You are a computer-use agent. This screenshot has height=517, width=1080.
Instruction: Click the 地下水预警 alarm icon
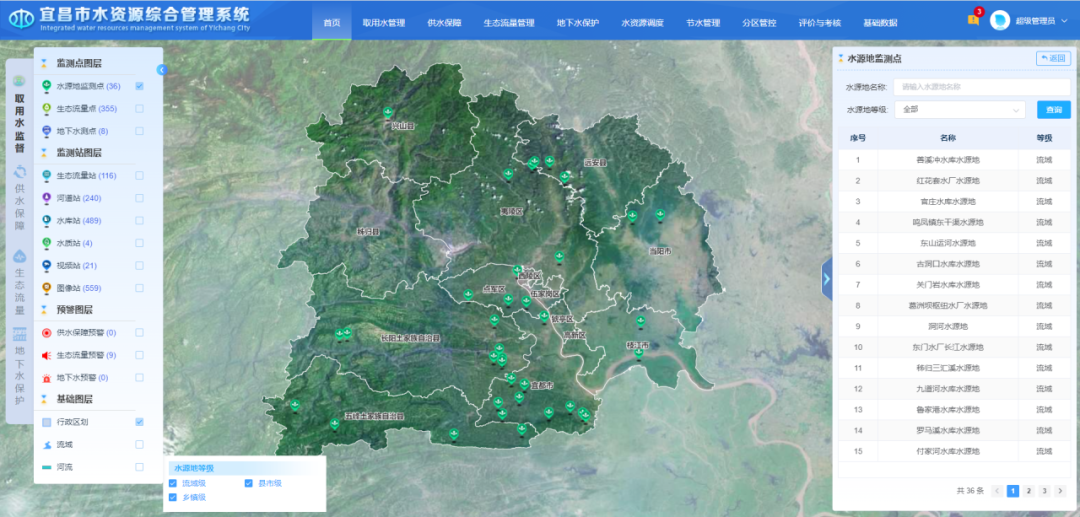pos(46,378)
